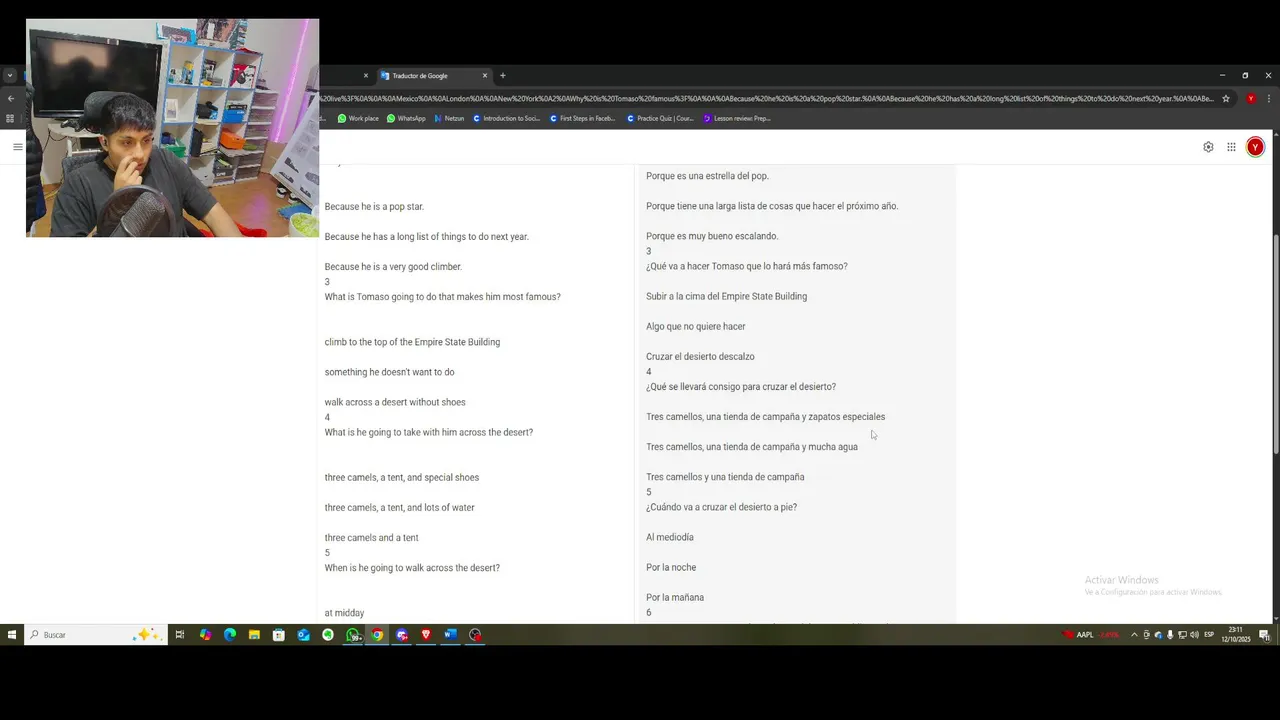Click 'three camels, a tent, and lots of water'
The image size is (1280, 720).
(399, 508)
